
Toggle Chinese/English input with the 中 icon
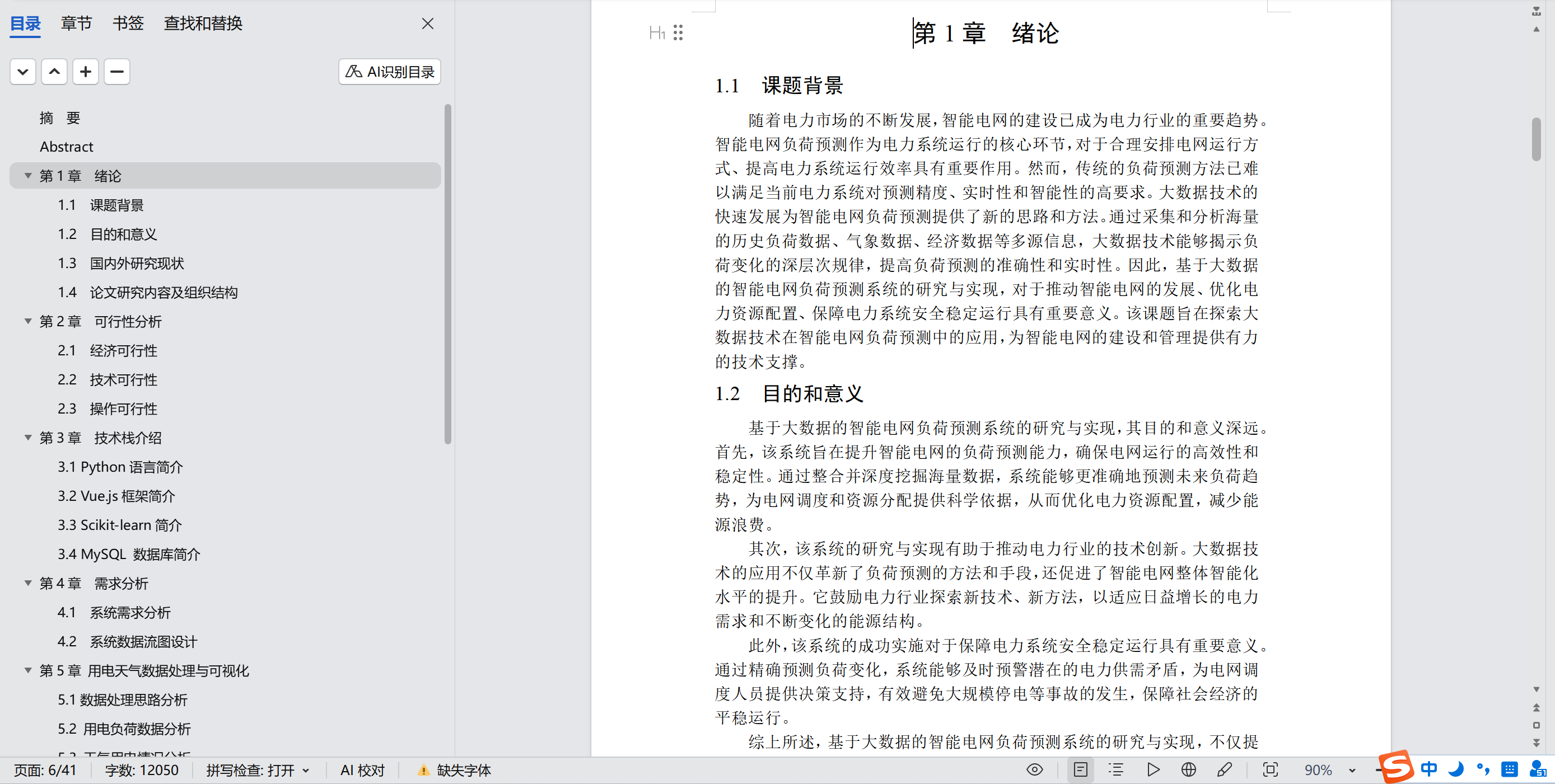1429,769
